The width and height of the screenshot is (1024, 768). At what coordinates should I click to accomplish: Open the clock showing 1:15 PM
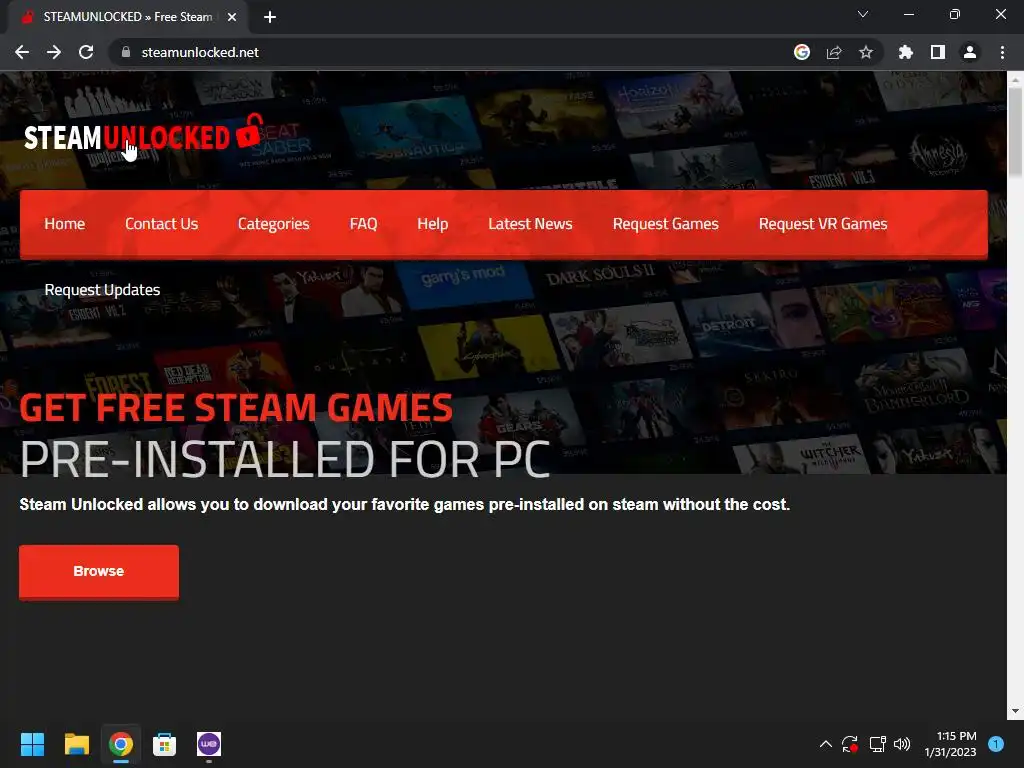point(950,744)
